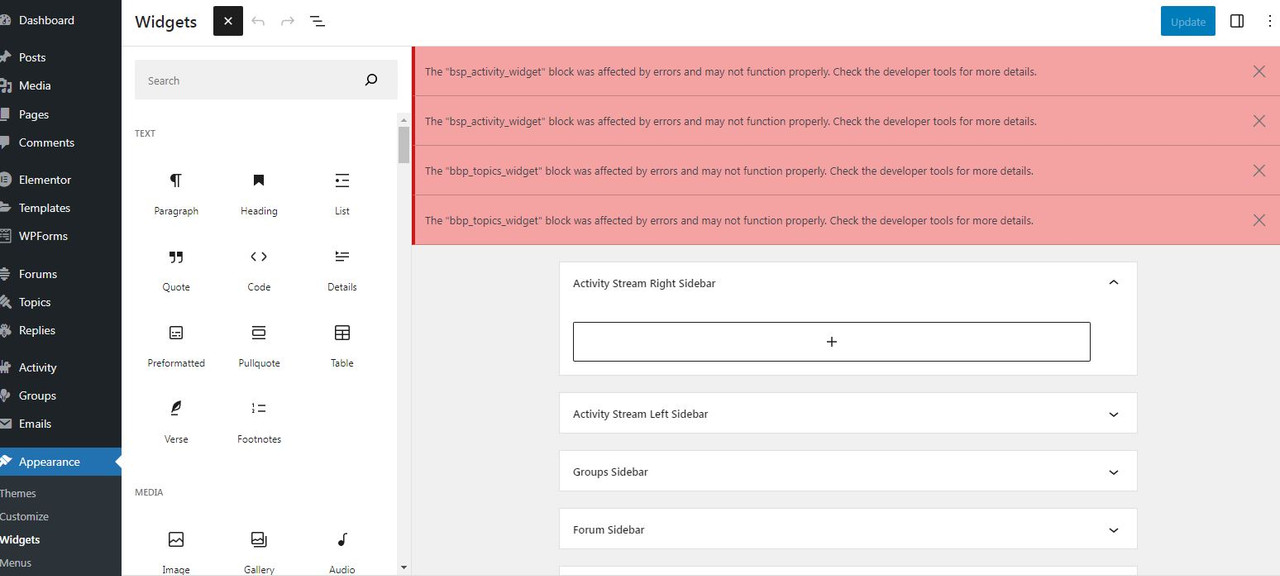Focus the block Search field
Viewport: 1280px width, 576px height.
[x=266, y=81]
